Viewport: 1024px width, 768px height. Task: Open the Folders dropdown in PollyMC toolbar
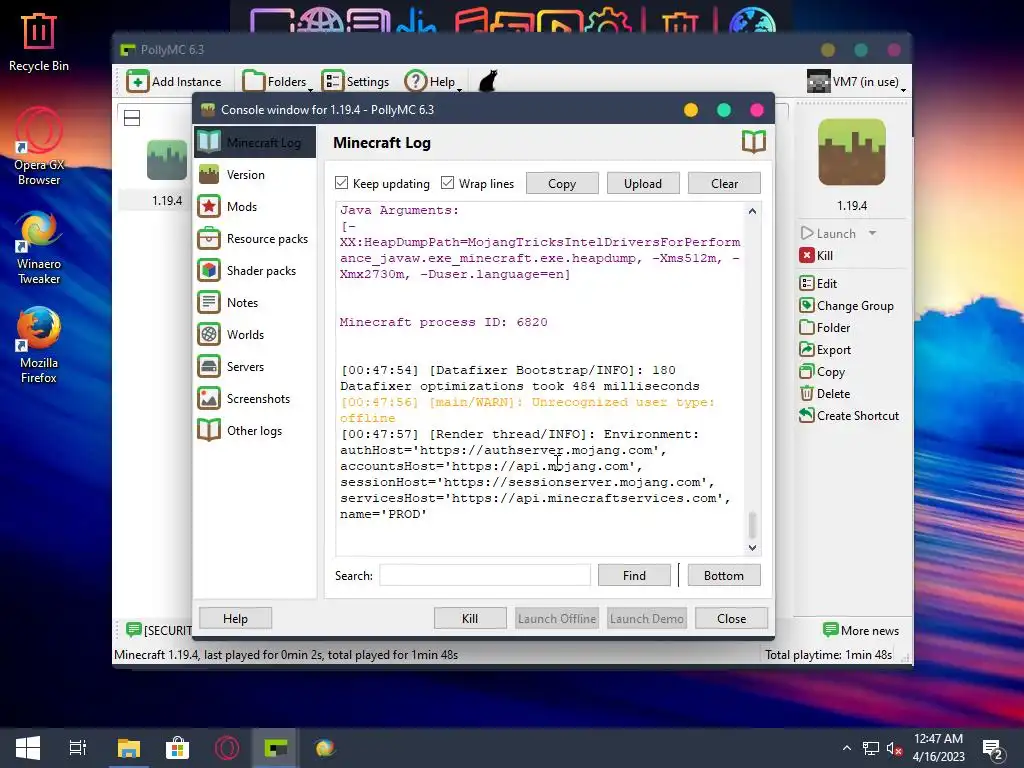coord(278,82)
